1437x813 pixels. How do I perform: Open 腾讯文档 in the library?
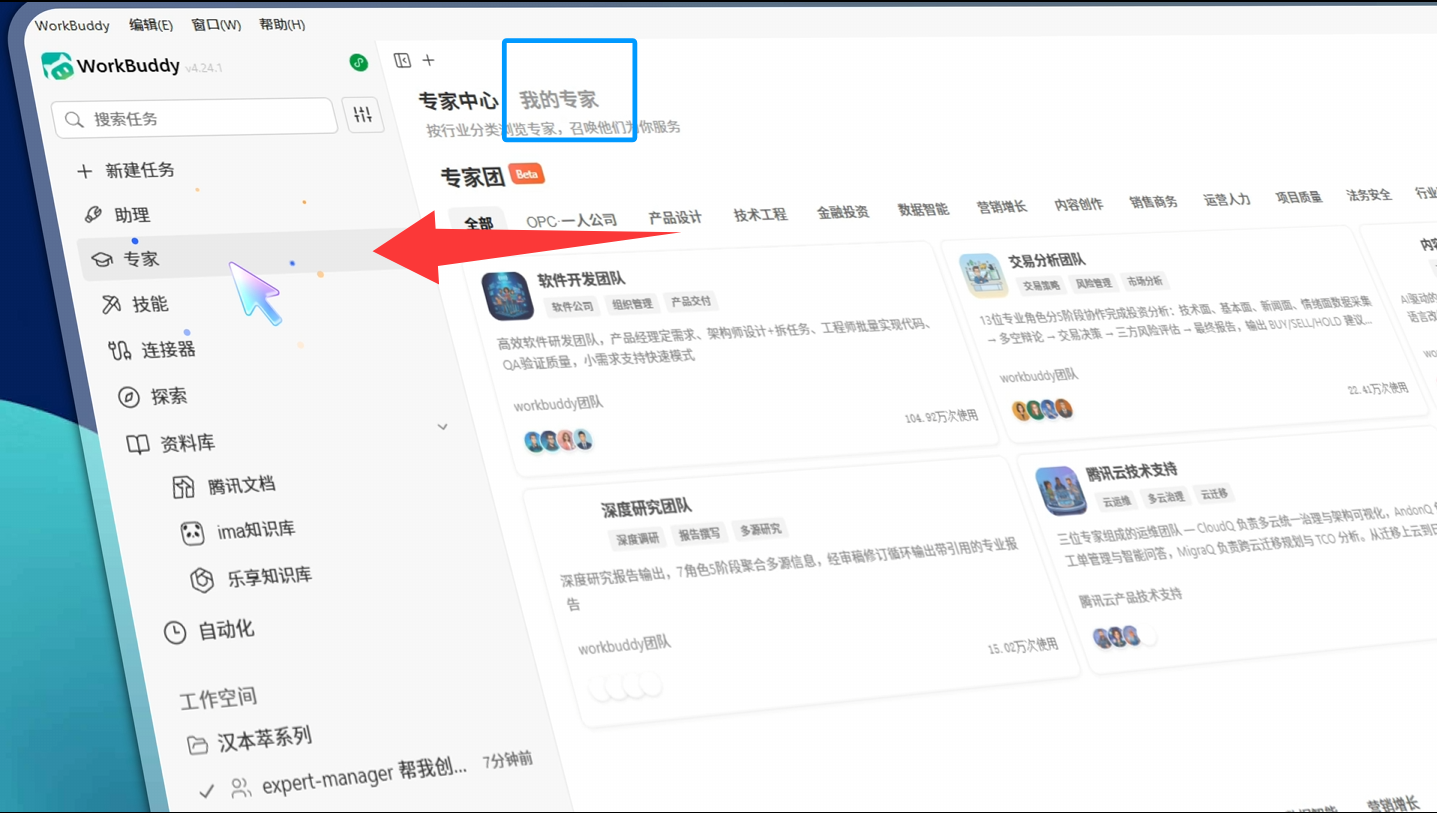[224, 486]
